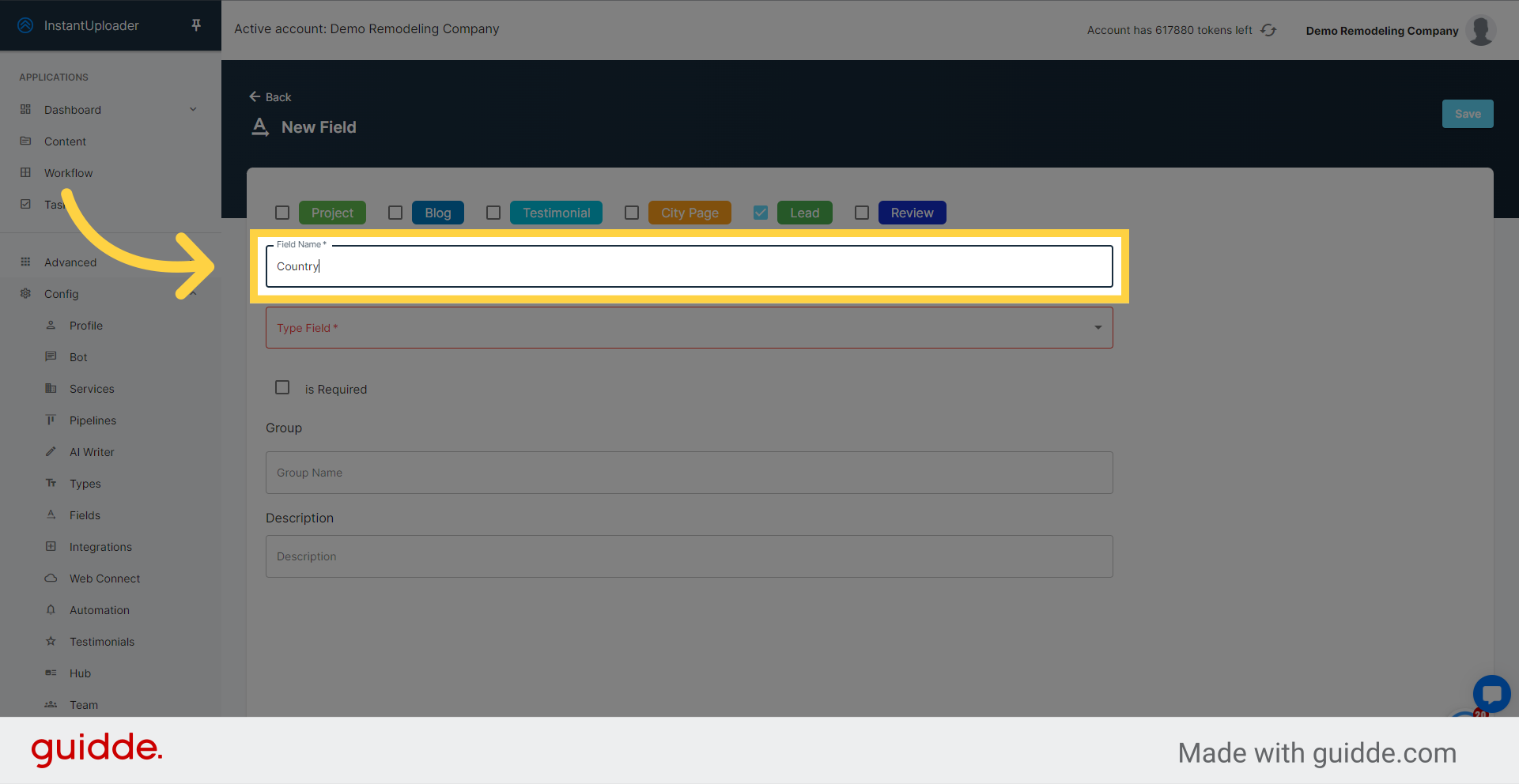This screenshot has width=1519, height=784.
Task: Open the Testimonials menu item
Action: 102,642
